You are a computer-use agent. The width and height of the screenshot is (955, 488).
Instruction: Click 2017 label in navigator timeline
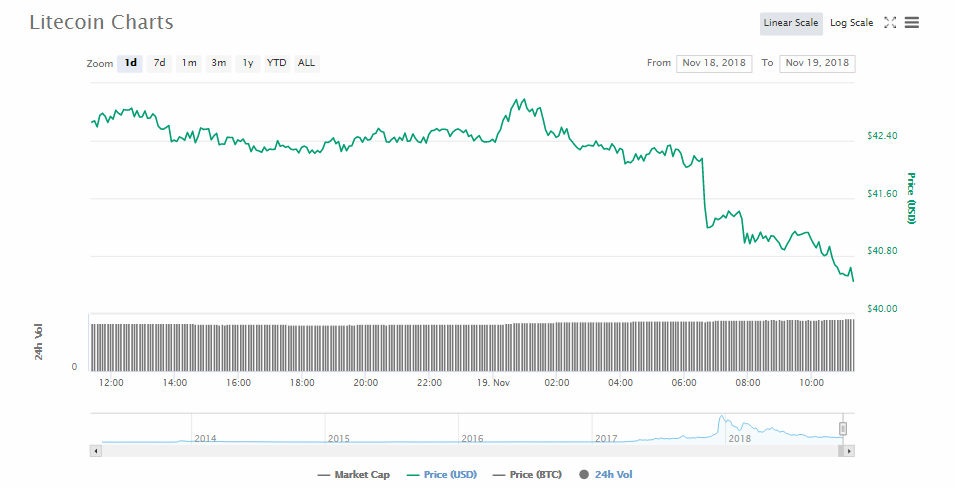tap(606, 439)
